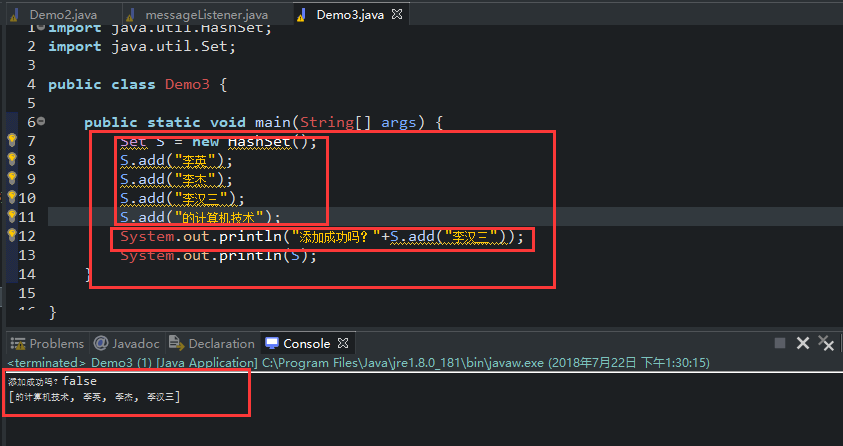Click Remove All Terminated Launches double-X icon
The width and height of the screenshot is (843, 446).
[826, 342]
